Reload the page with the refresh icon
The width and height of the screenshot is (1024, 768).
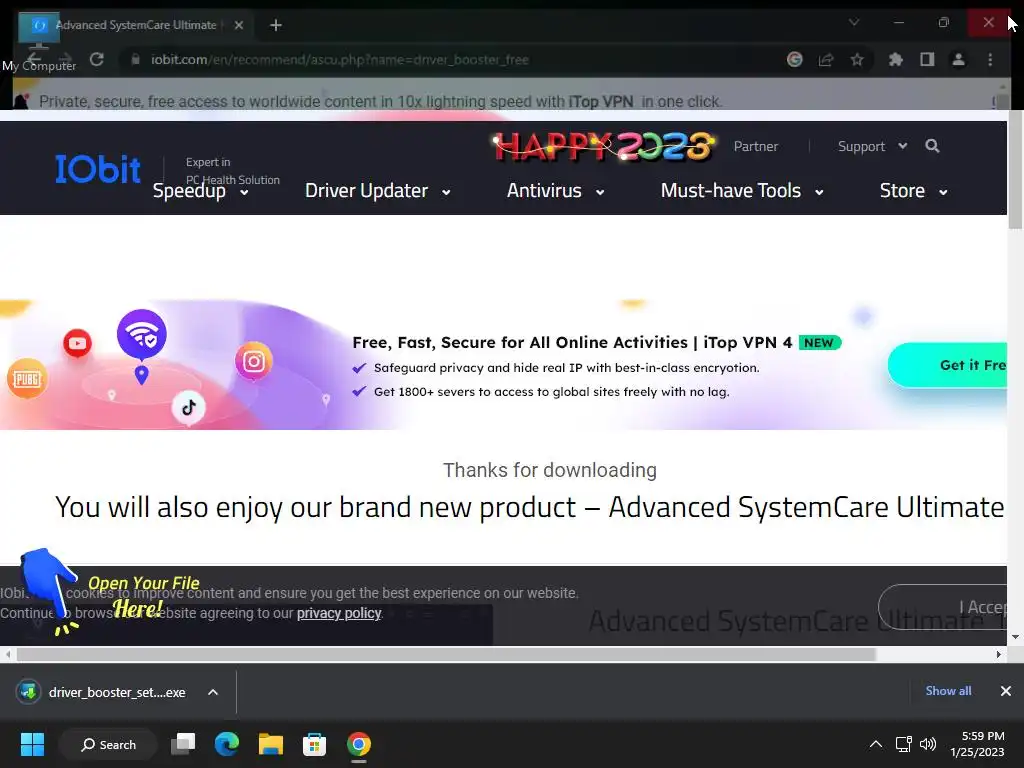click(97, 59)
